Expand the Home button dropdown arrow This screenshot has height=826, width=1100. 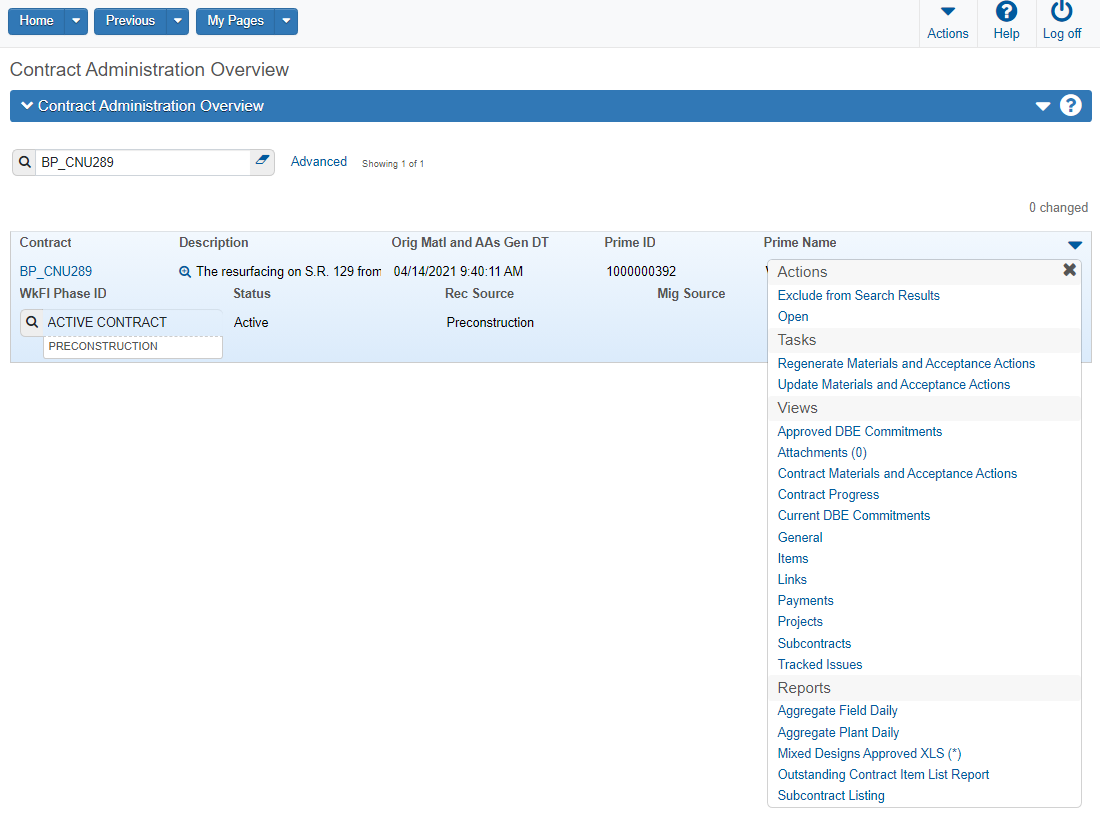pos(77,21)
